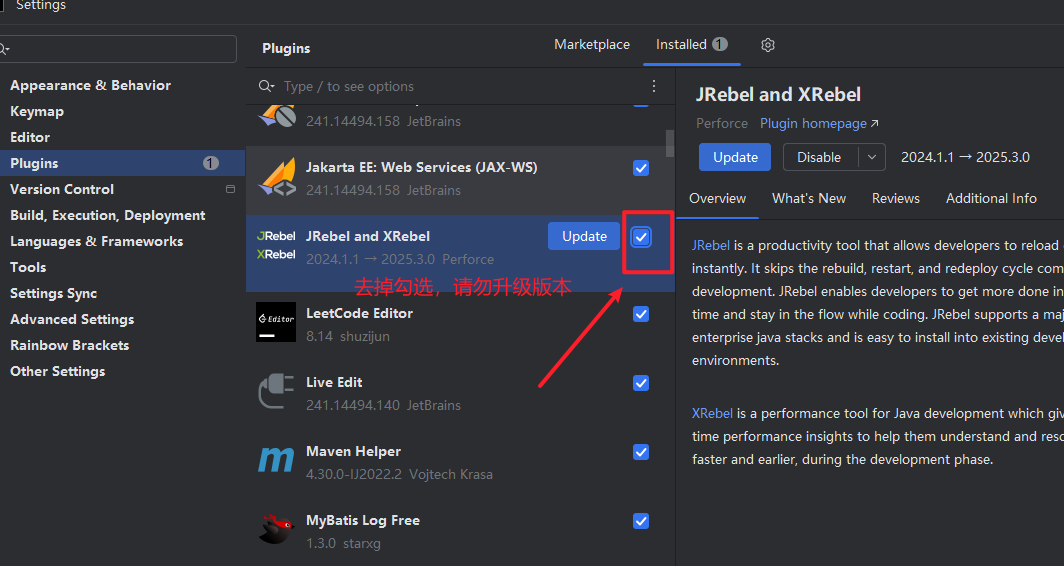
Task: Select the MyBatis Log Free plugin name
Action: (362, 521)
